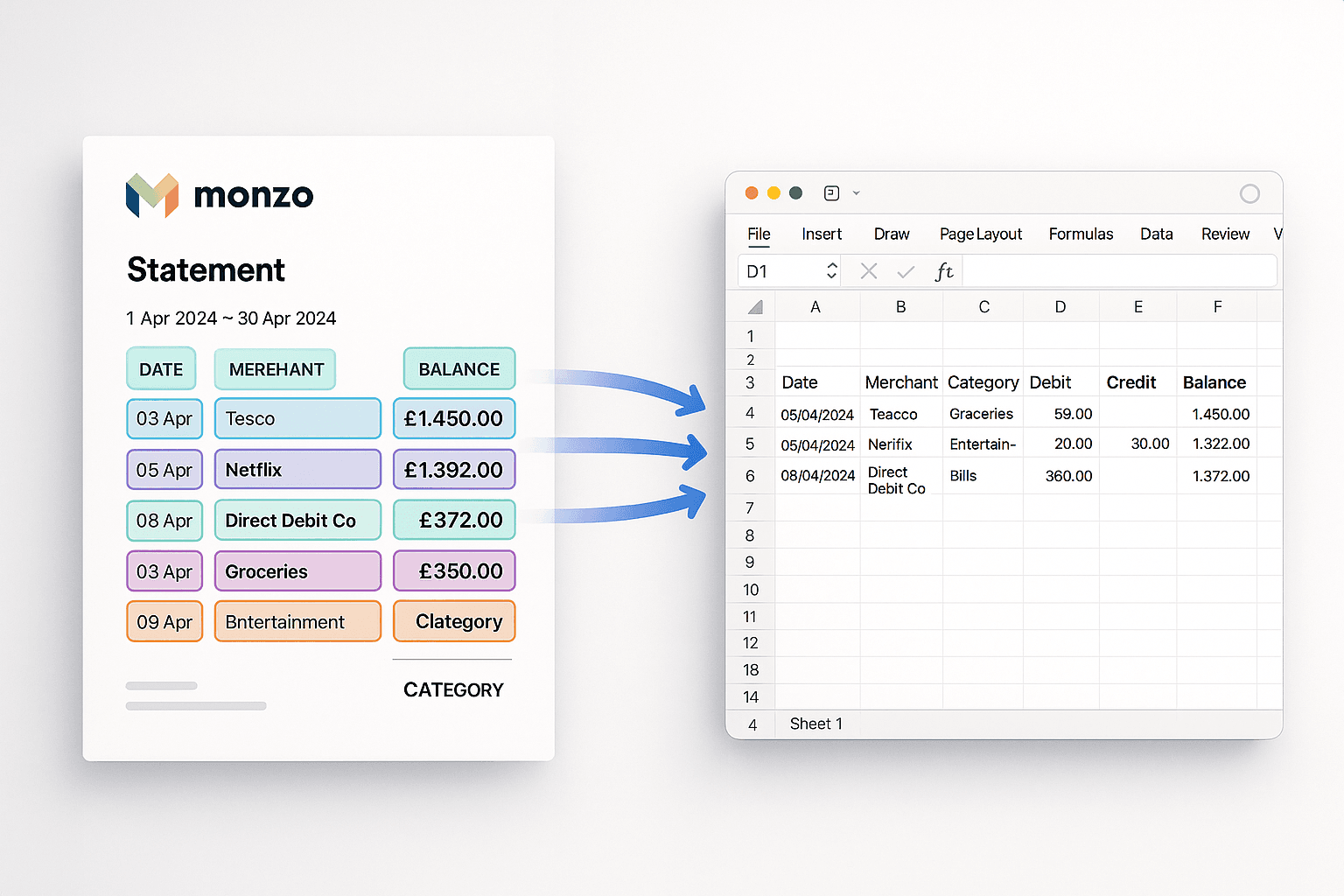Select row 7 header
1344x896 pixels.
tap(750, 508)
